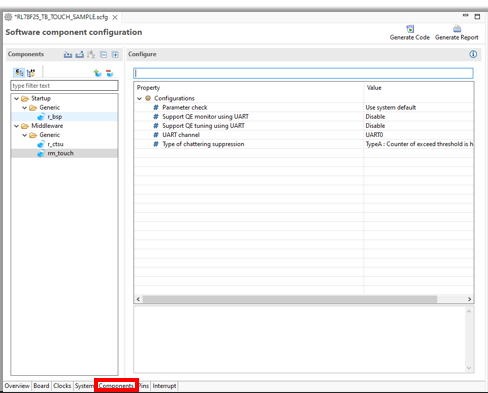This screenshot has width=488, height=393.
Task: Click the property table horizontal scrollbar thumb
Action: click(290, 299)
